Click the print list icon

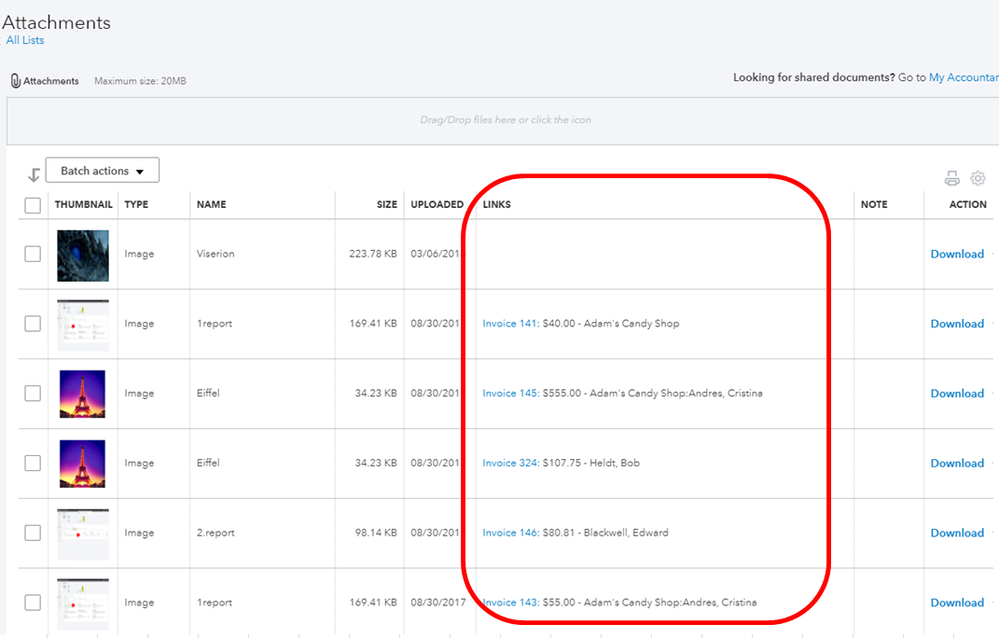(952, 178)
